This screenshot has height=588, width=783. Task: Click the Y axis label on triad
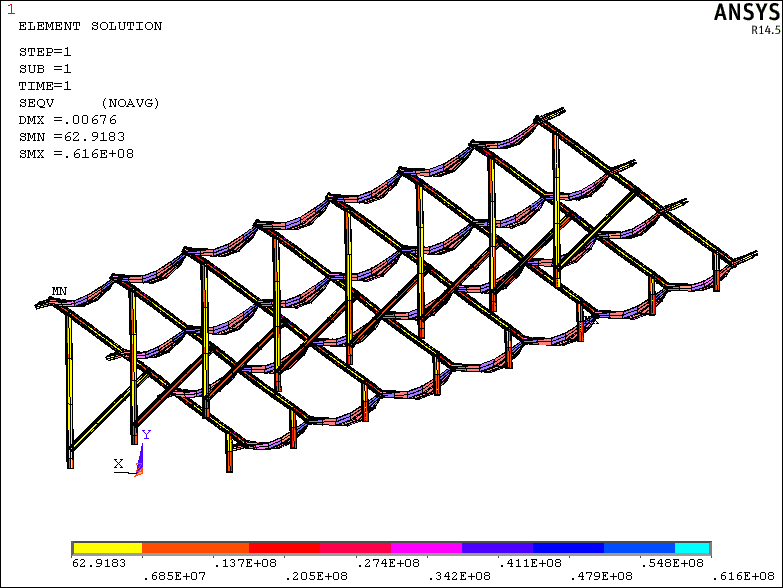146,435
